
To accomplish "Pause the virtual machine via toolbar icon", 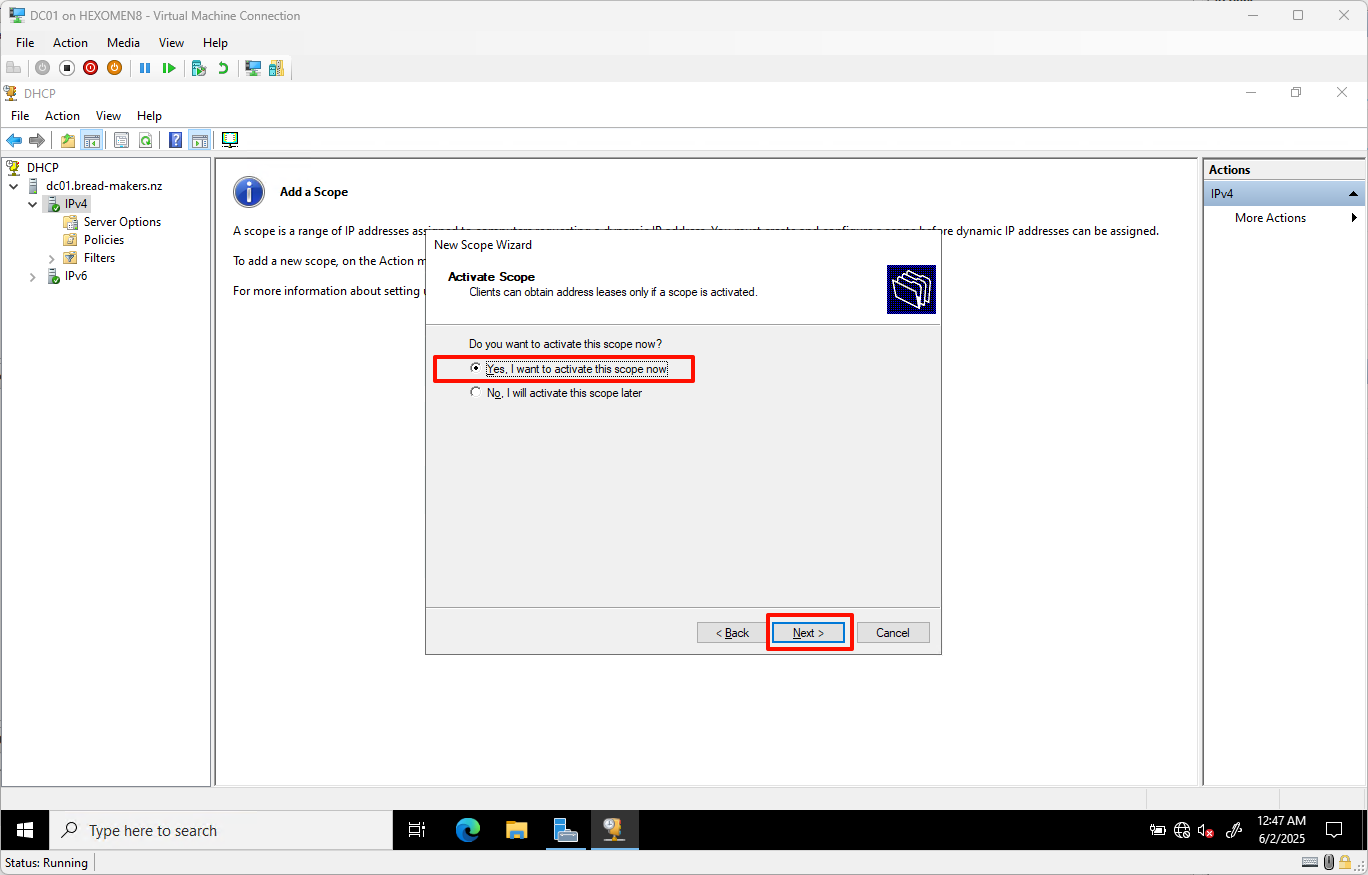I will point(145,67).
